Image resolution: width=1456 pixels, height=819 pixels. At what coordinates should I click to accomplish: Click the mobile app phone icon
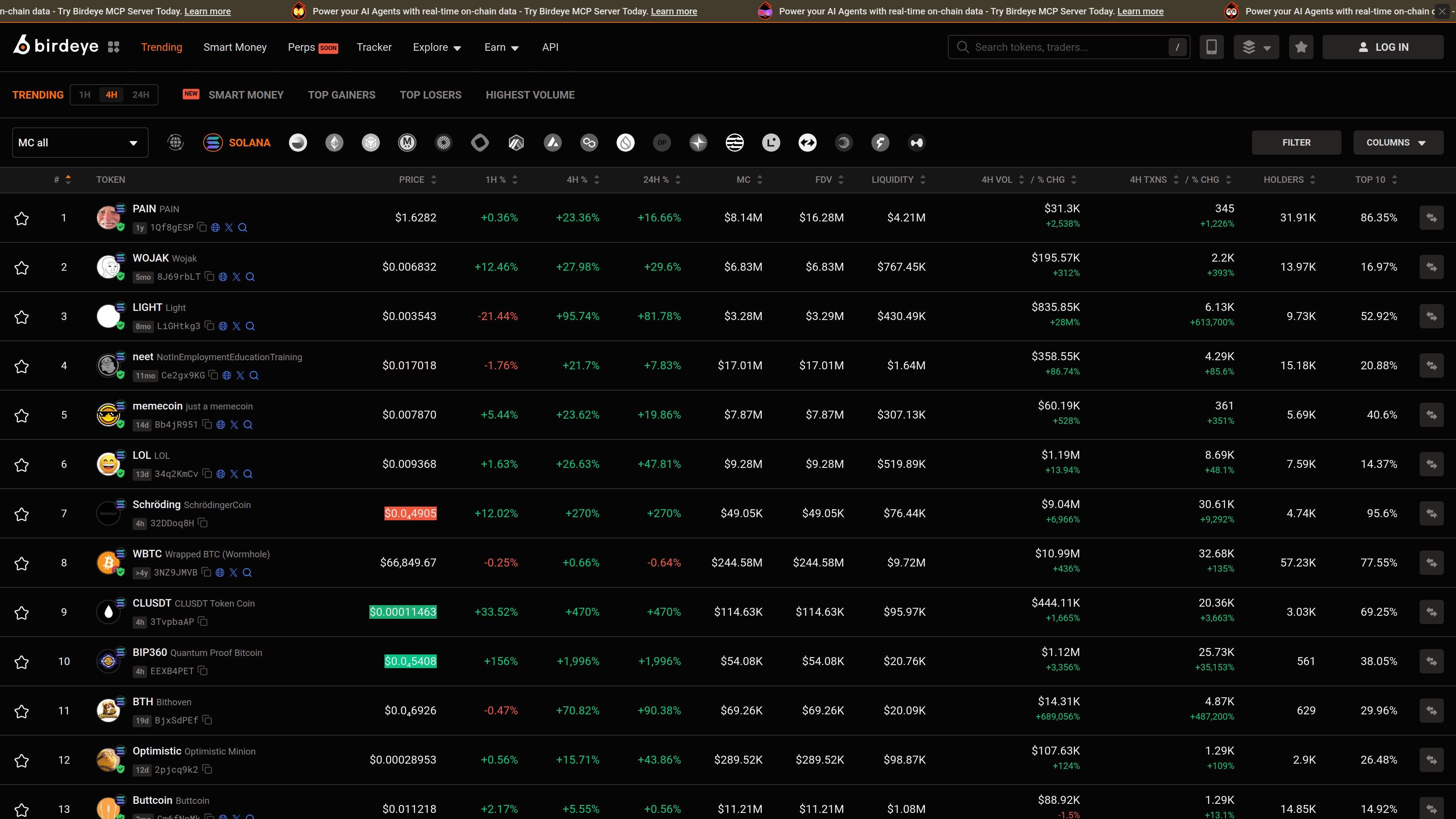point(1211,47)
